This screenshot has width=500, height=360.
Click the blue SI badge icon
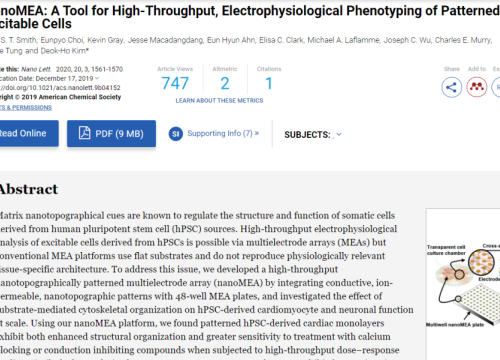[x=176, y=134]
